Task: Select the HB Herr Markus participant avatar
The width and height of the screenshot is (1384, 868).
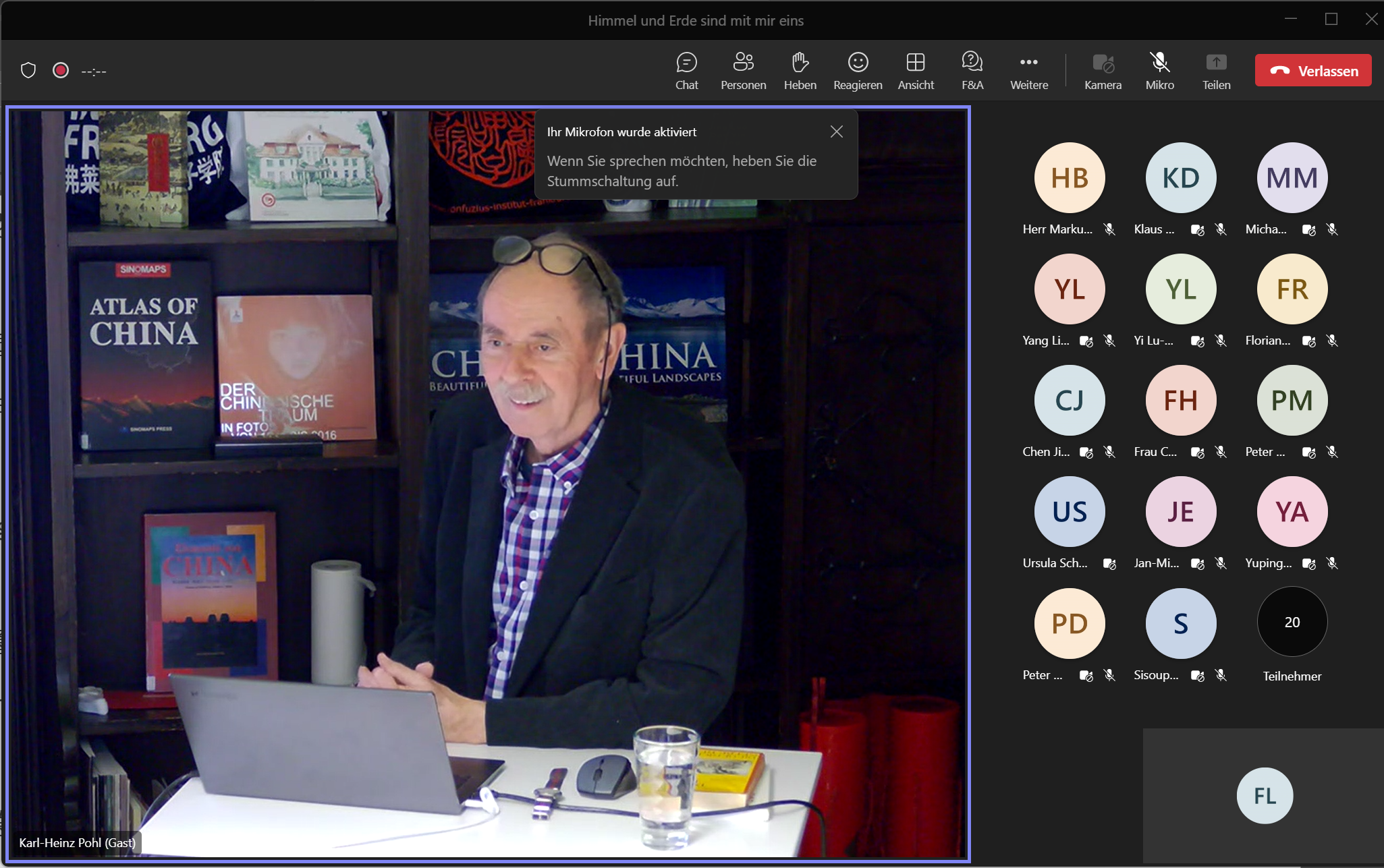Action: coord(1069,178)
